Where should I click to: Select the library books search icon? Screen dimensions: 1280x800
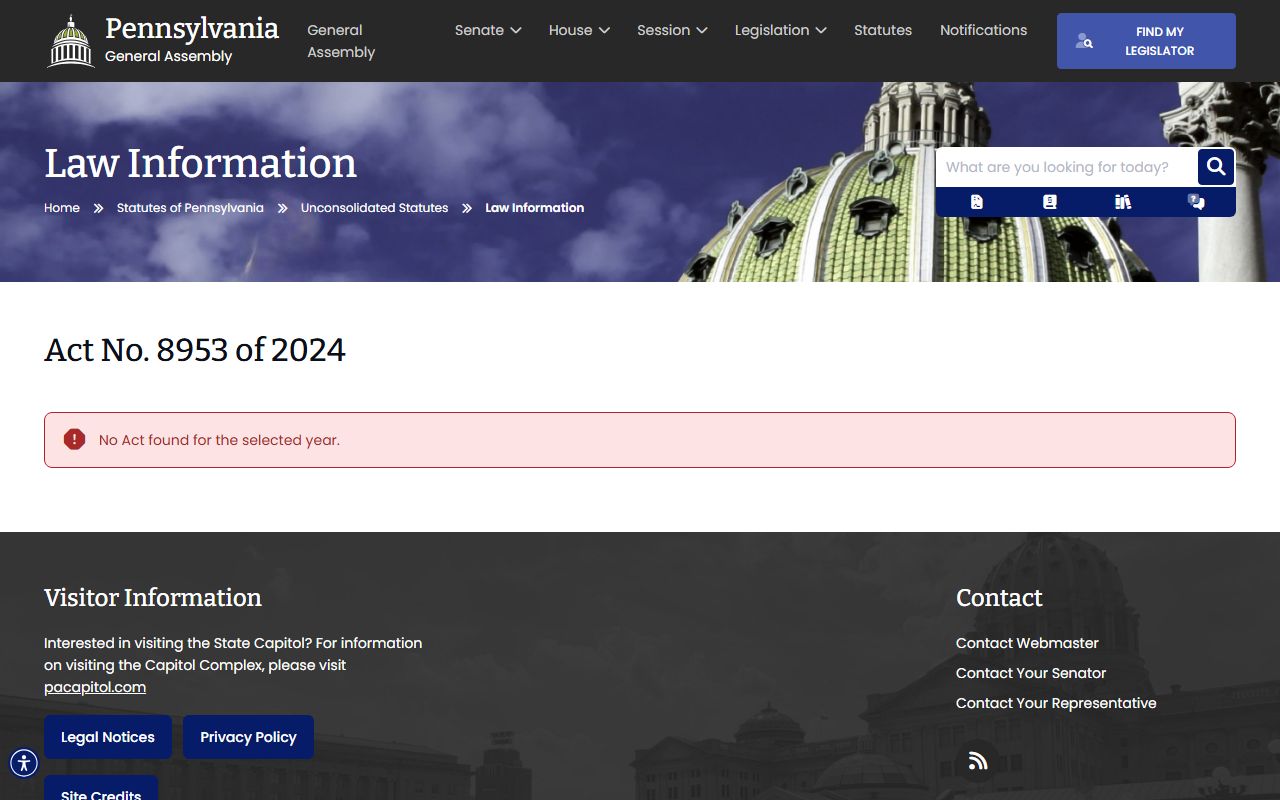coord(1123,202)
